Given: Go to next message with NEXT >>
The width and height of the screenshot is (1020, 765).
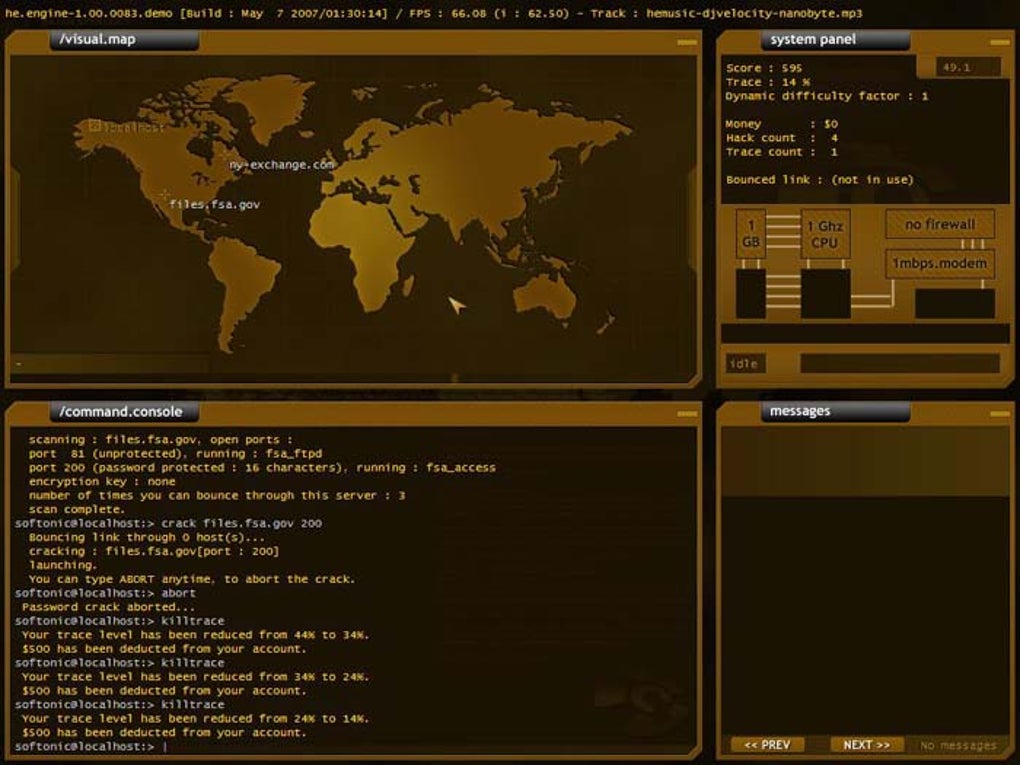Looking at the screenshot, I should coord(866,745).
